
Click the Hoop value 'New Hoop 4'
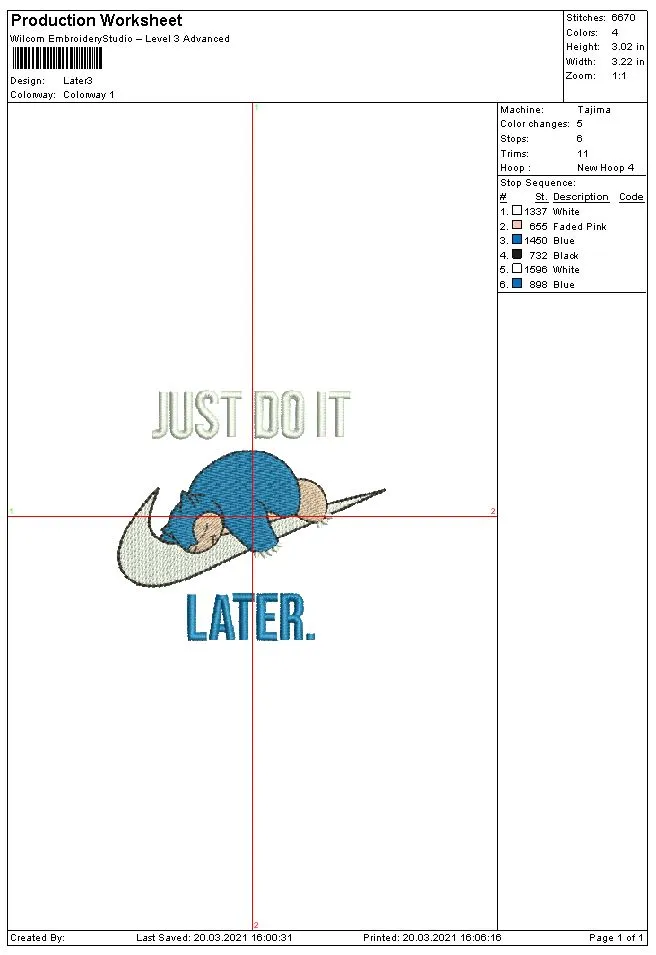tap(605, 167)
